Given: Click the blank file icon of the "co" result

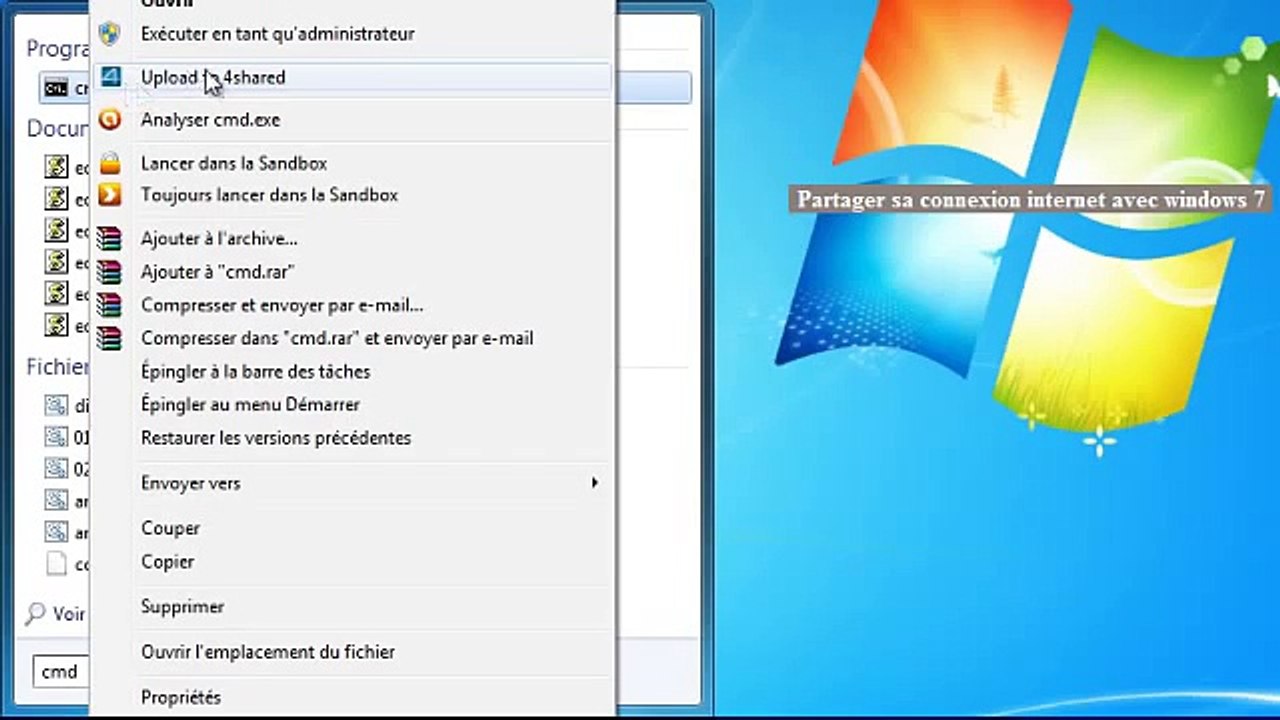Looking at the screenshot, I should pos(56,564).
